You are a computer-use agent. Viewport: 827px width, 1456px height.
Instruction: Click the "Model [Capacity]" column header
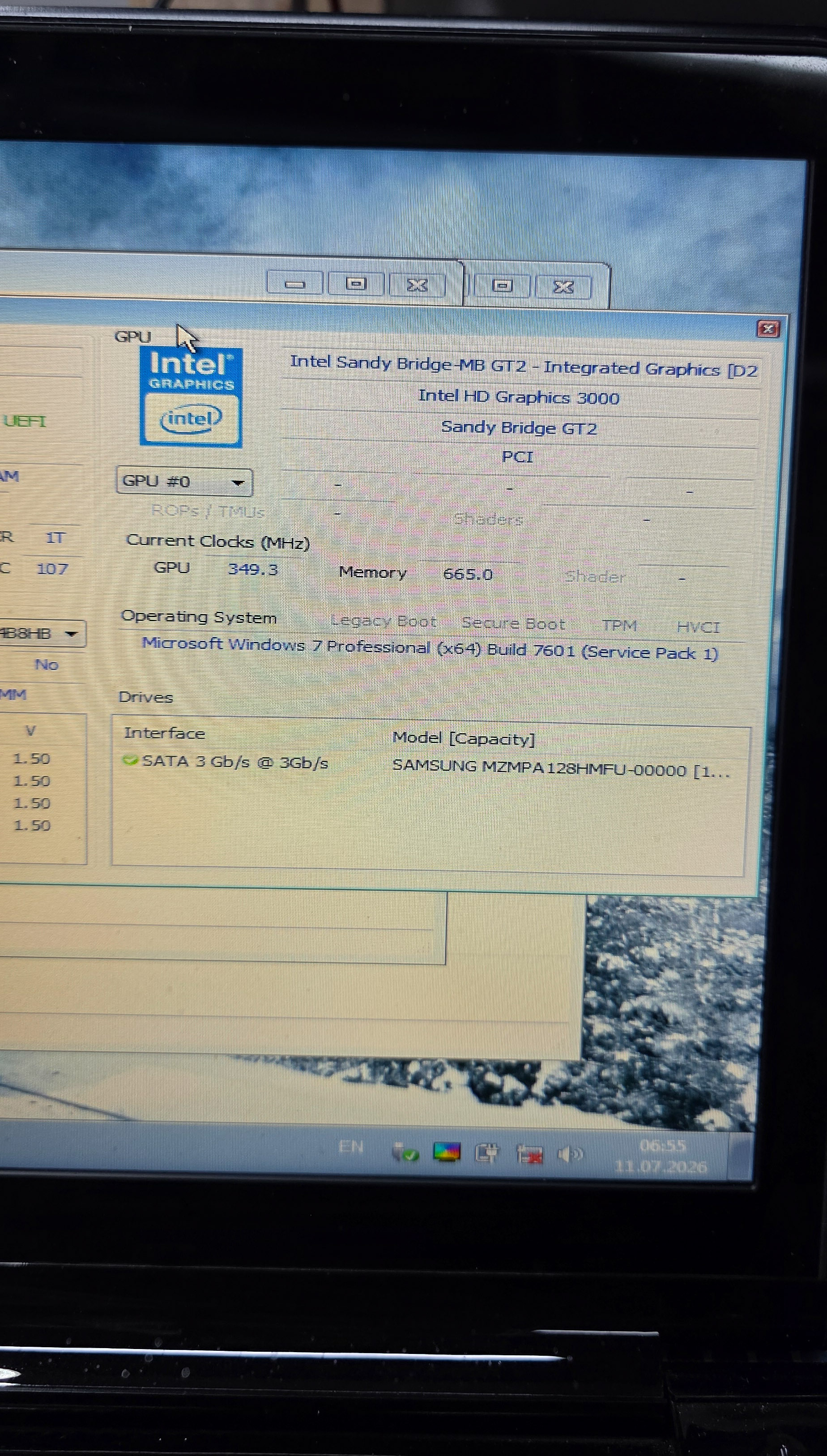click(x=464, y=738)
